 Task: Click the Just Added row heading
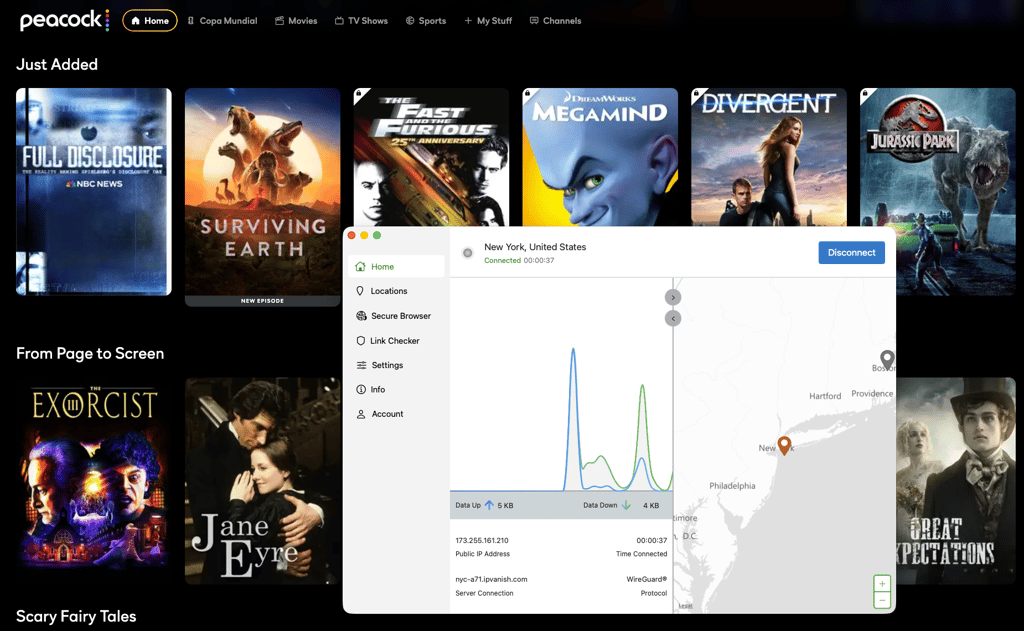[57, 65]
